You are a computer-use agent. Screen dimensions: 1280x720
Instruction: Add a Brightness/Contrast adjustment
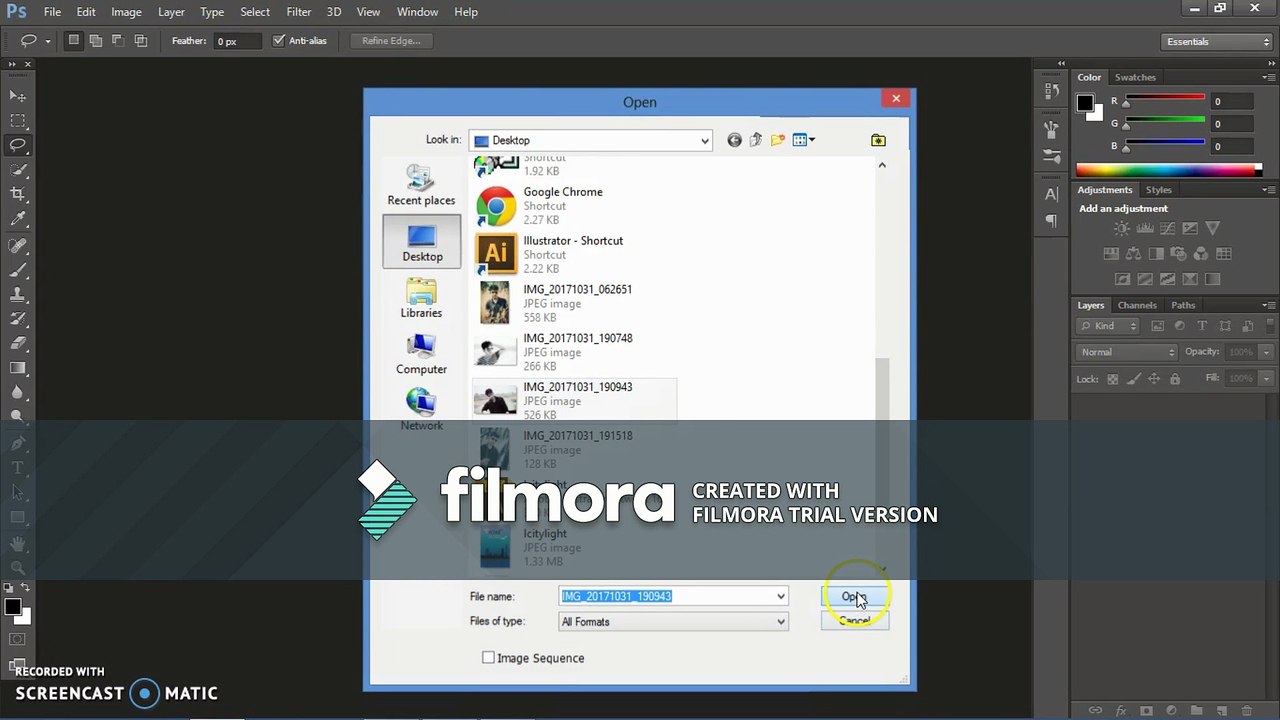pos(1122,229)
